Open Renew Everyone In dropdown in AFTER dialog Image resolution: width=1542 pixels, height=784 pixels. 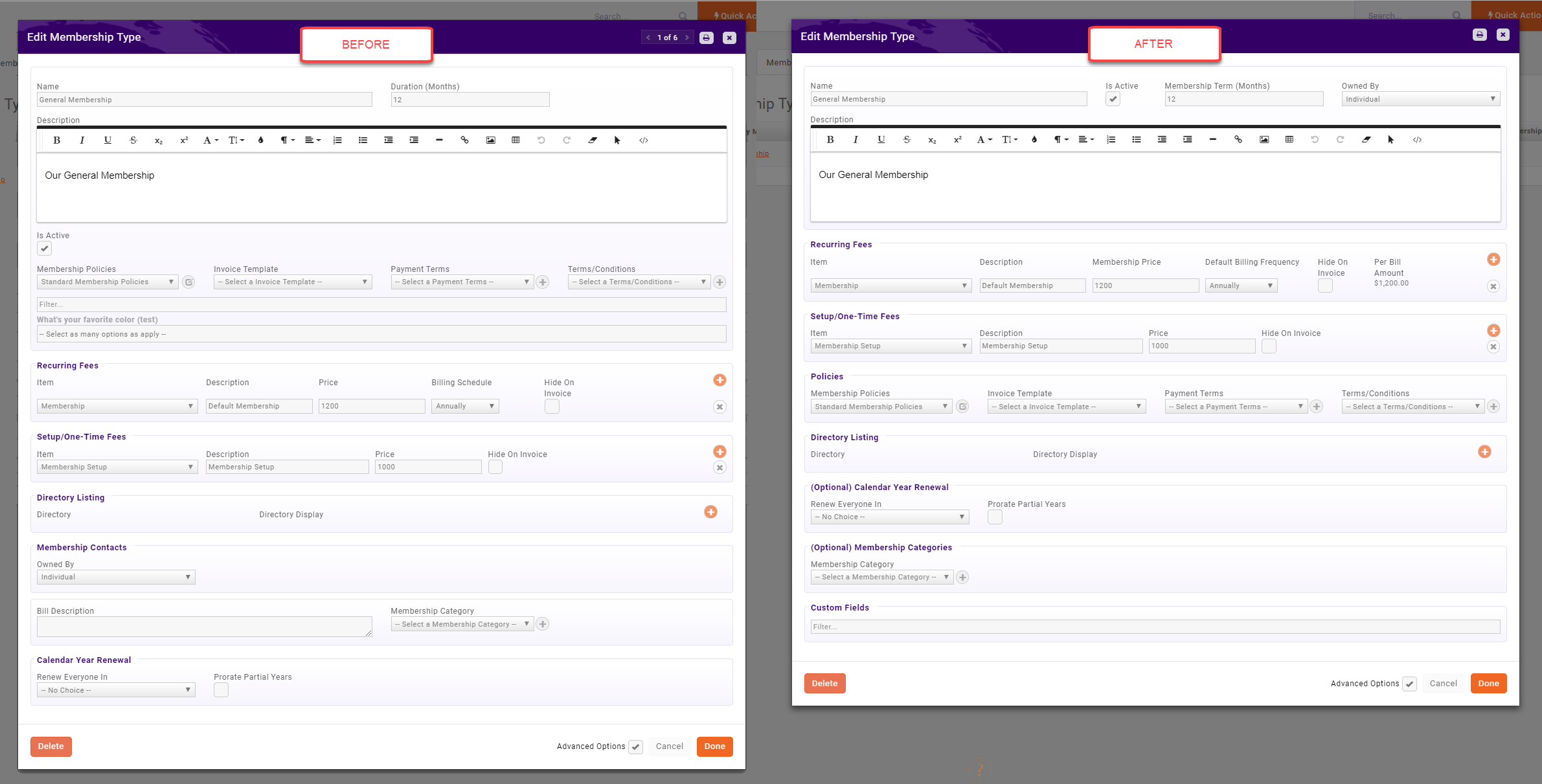click(890, 517)
